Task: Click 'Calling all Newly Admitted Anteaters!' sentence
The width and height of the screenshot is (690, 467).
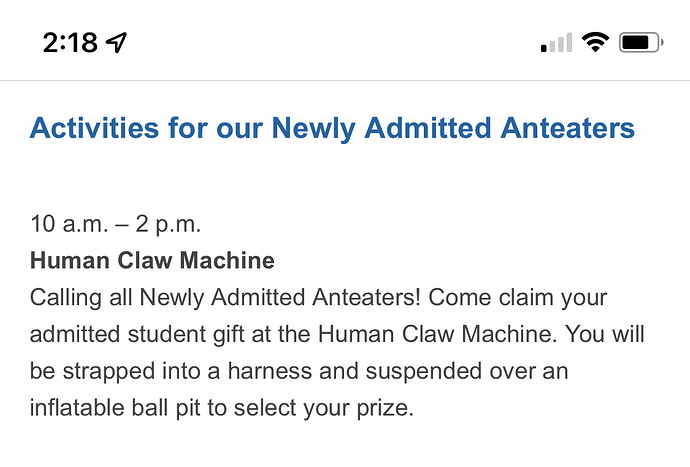Action: 225,298
